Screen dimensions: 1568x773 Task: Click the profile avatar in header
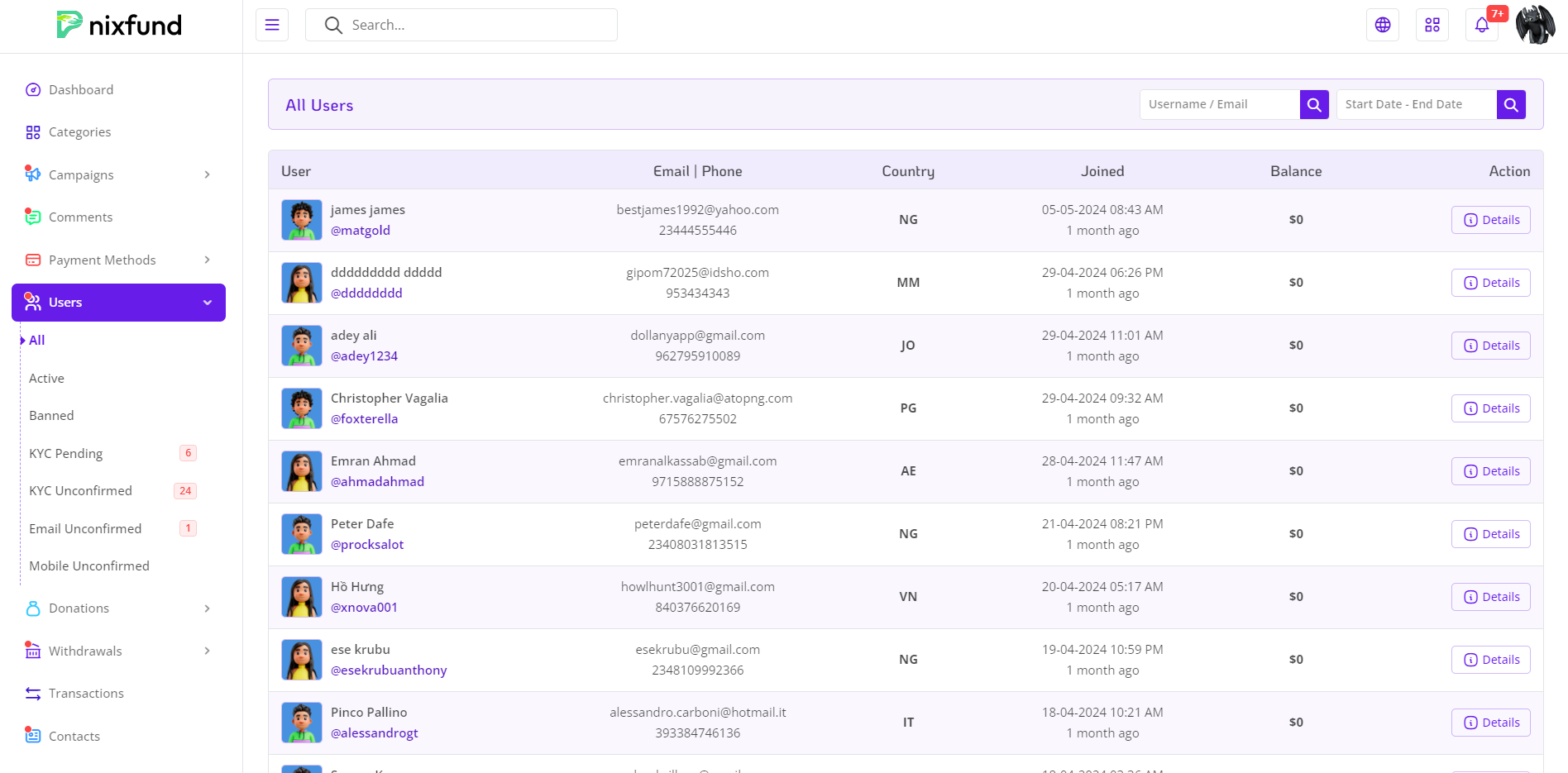(x=1535, y=25)
